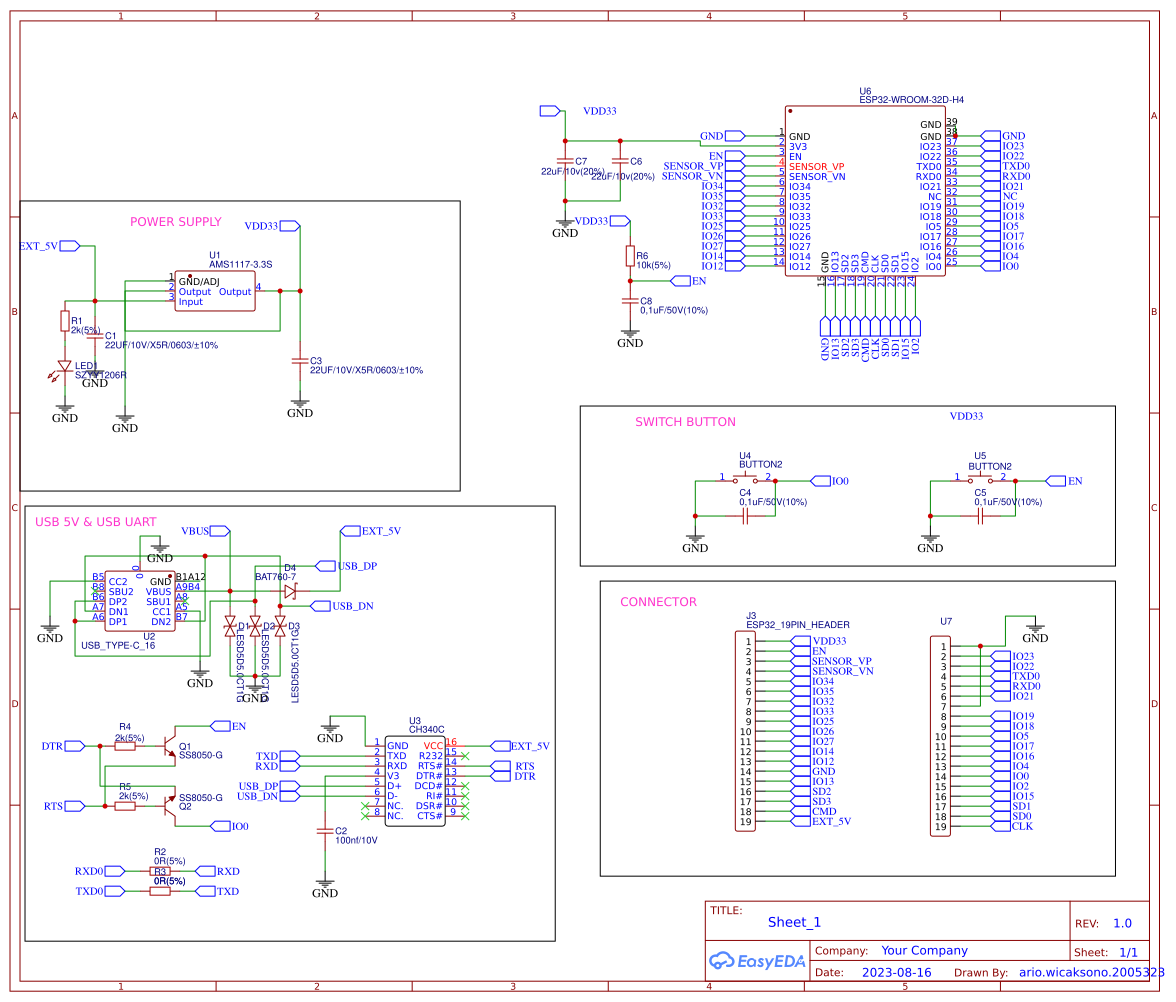Select the resistor between TXD0 and TXD
This screenshot has width=1176, height=1002.
[x=160, y=891]
